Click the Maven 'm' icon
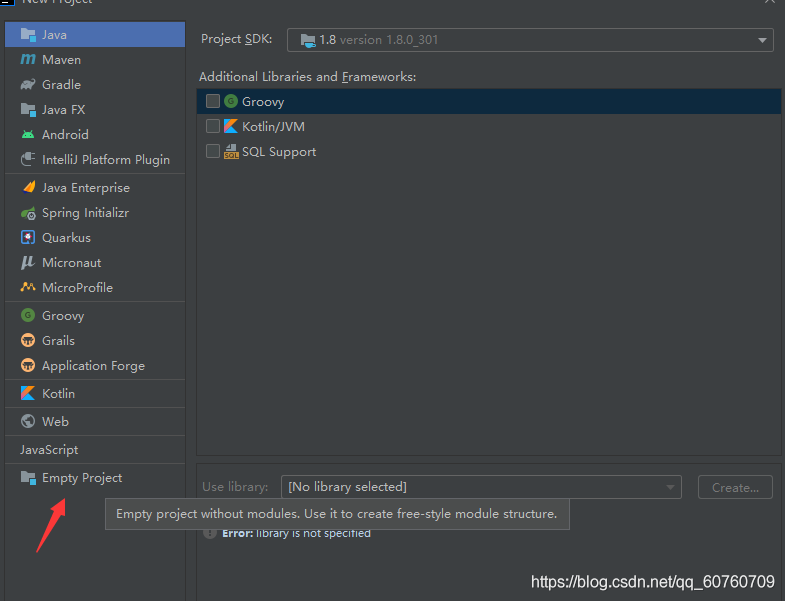 [x=28, y=60]
